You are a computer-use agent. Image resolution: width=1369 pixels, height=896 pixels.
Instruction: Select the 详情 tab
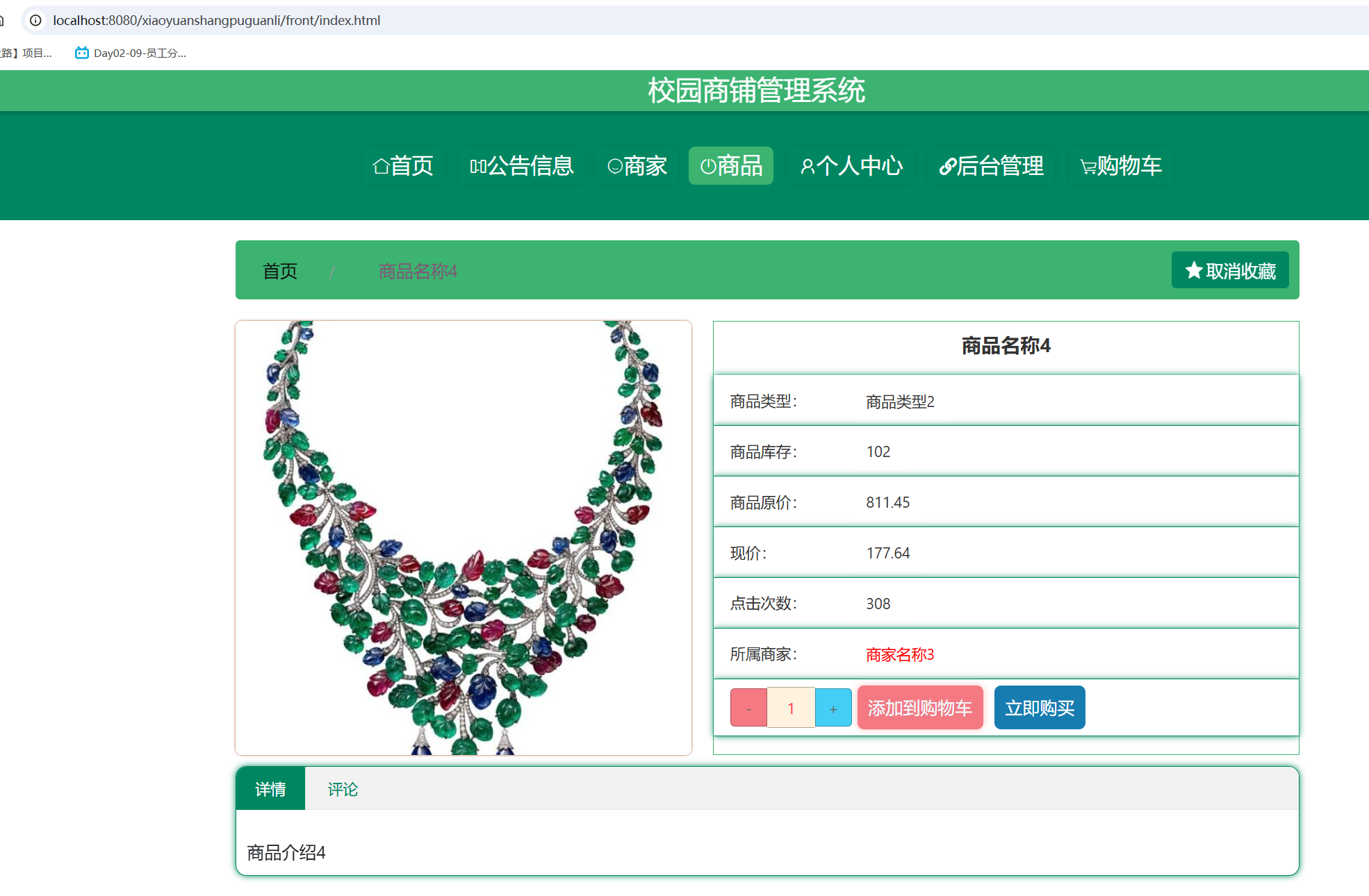click(270, 789)
